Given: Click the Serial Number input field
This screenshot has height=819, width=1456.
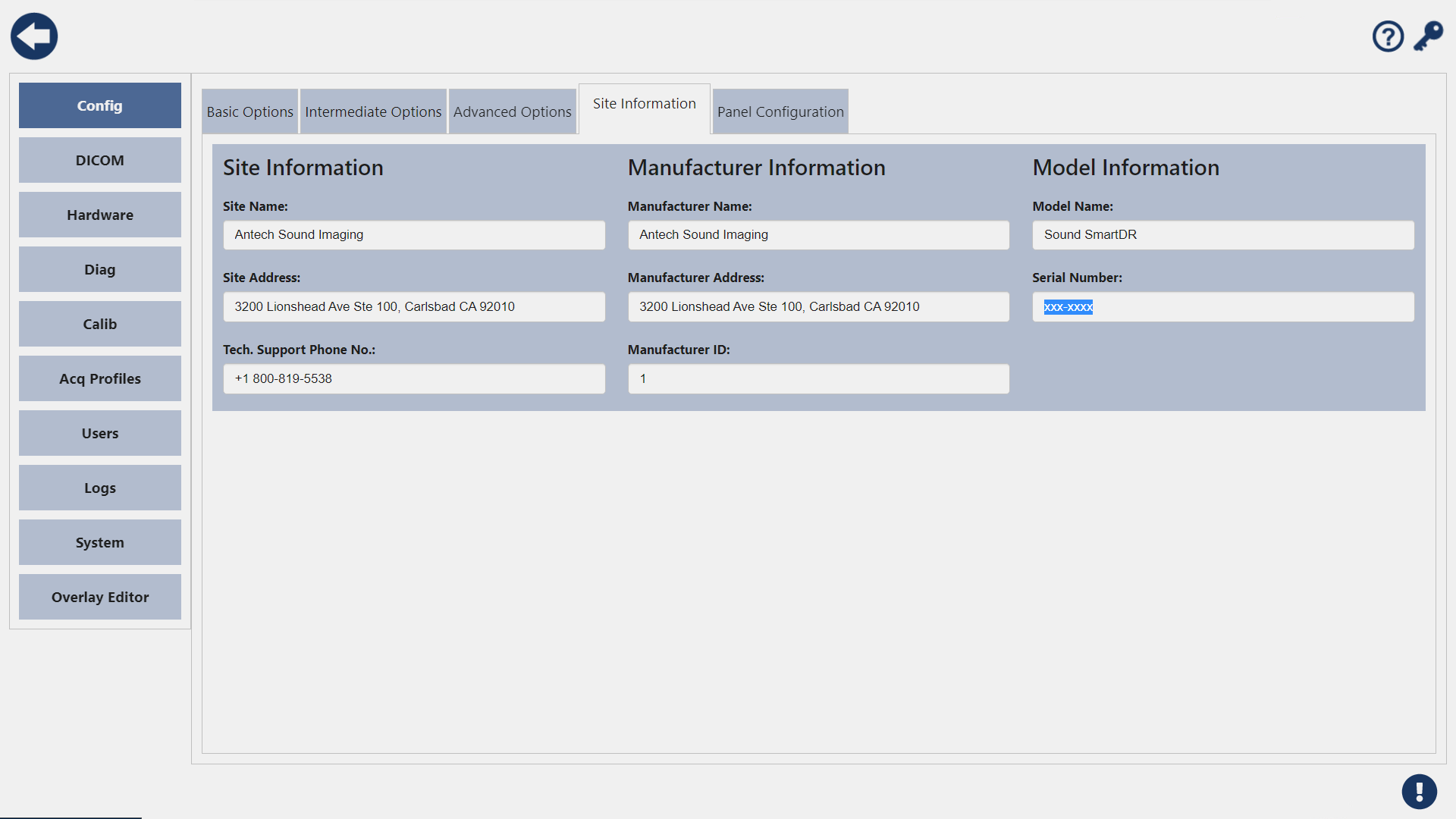Looking at the screenshot, I should (1223, 307).
